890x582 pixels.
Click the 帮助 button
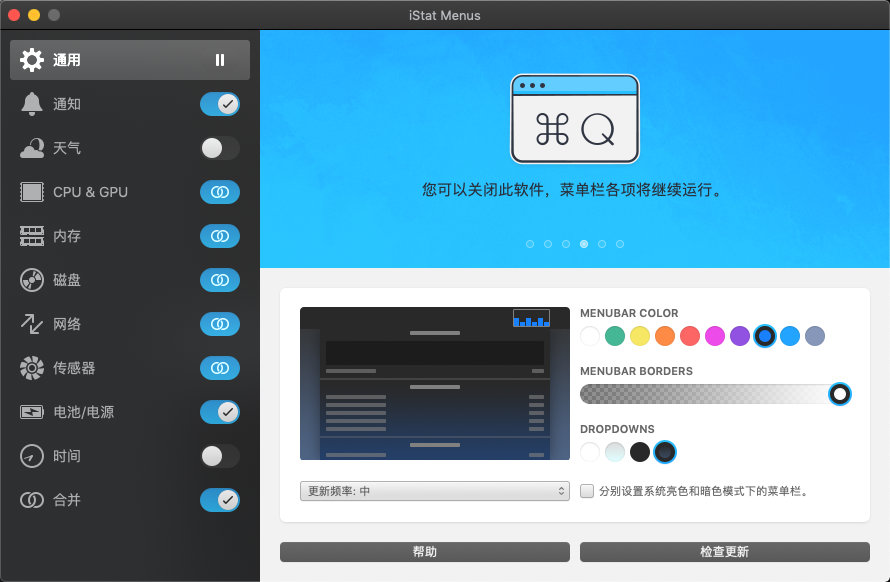coord(425,552)
